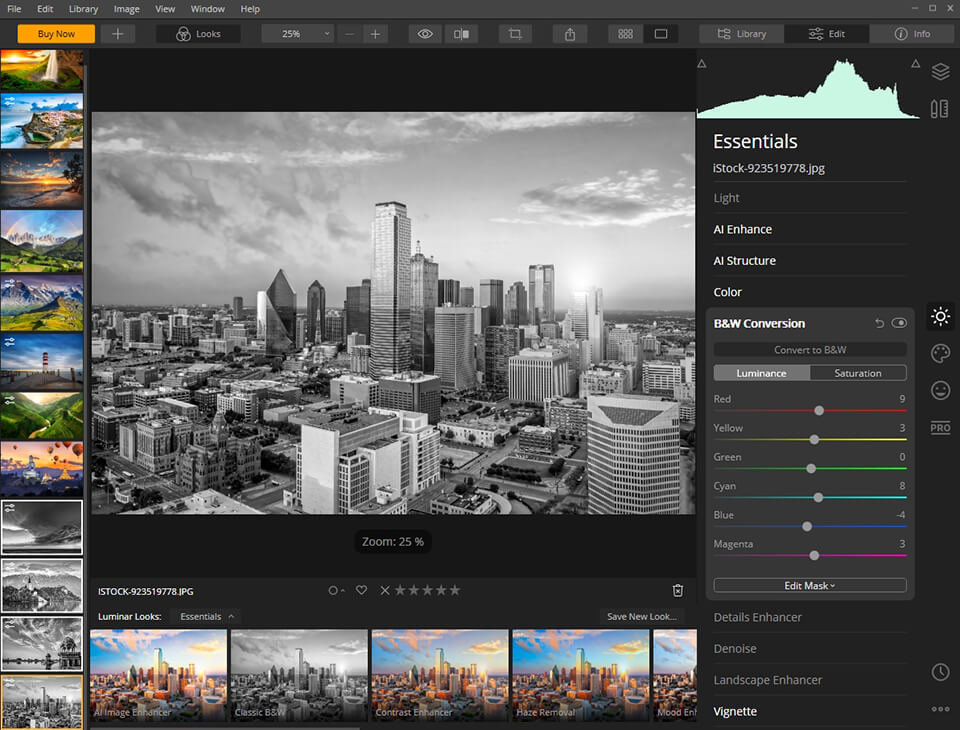Expand the Edit Mask dropdown
Screen dimensions: 960x730
809,585
